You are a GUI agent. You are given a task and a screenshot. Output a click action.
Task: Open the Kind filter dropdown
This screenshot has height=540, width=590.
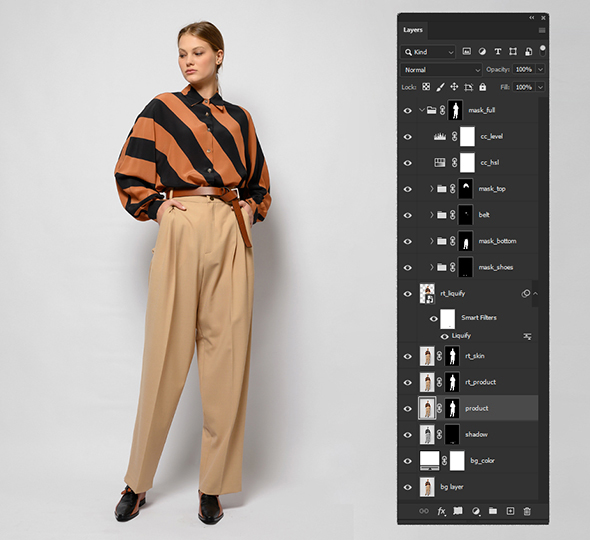pos(428,52)
